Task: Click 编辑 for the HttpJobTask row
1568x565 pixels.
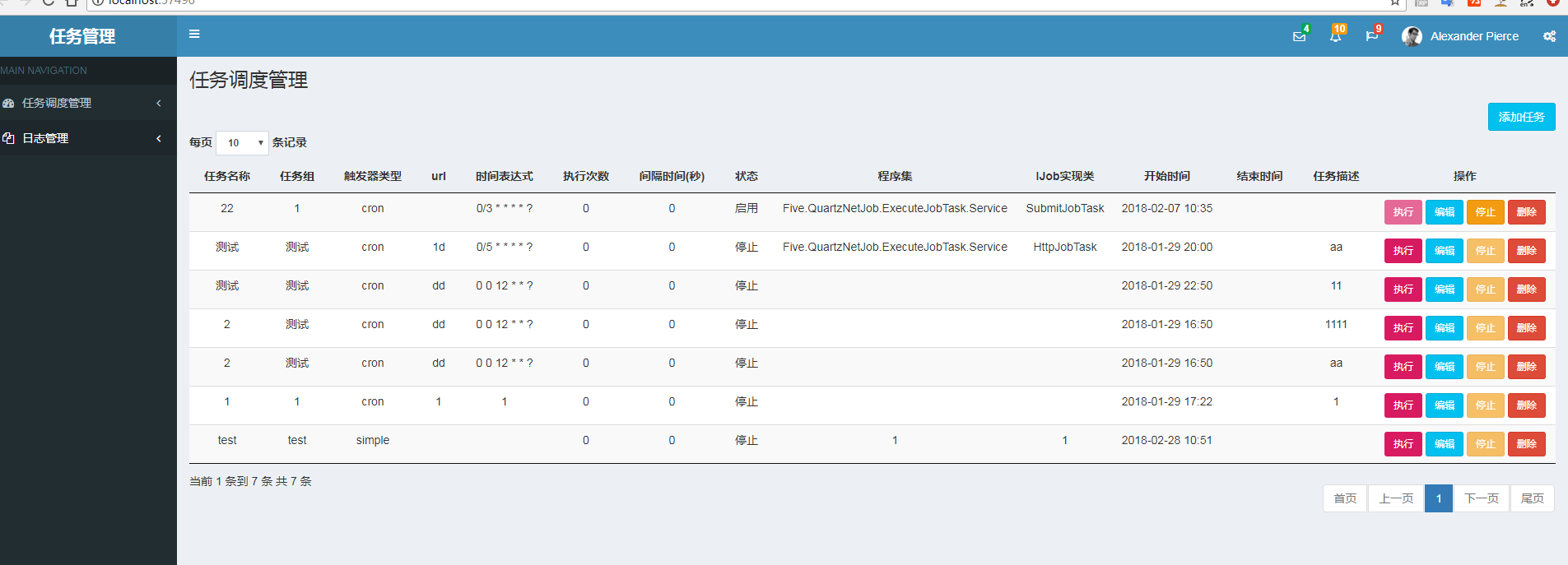Action: tap(1444, 251)
